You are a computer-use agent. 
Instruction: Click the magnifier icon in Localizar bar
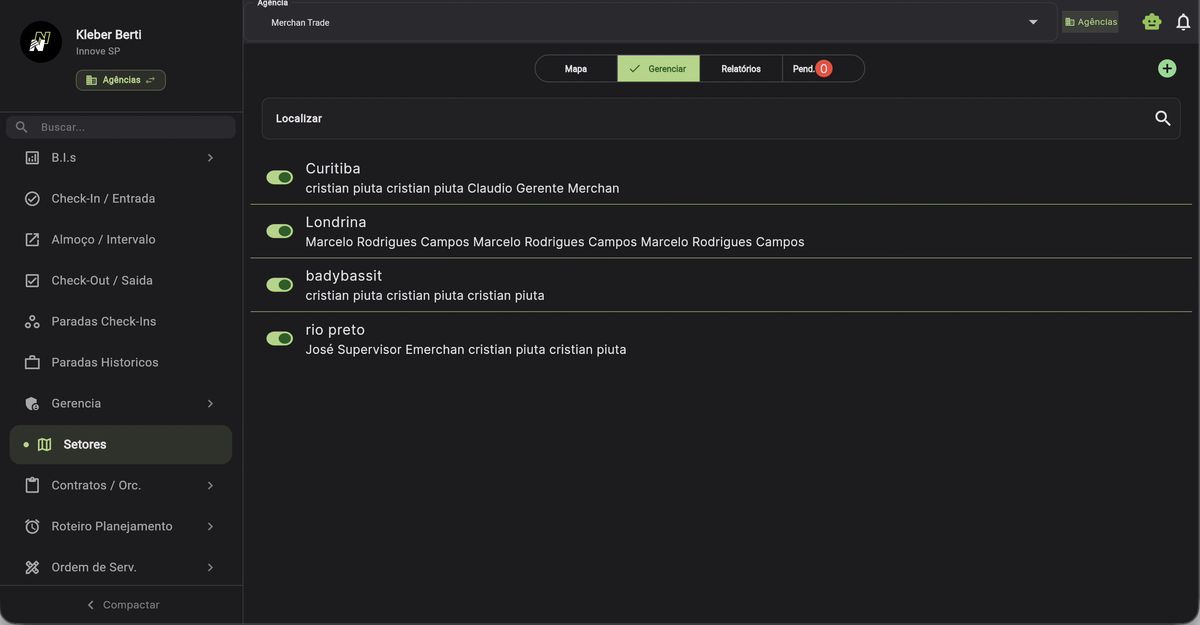click(1162, 118)
